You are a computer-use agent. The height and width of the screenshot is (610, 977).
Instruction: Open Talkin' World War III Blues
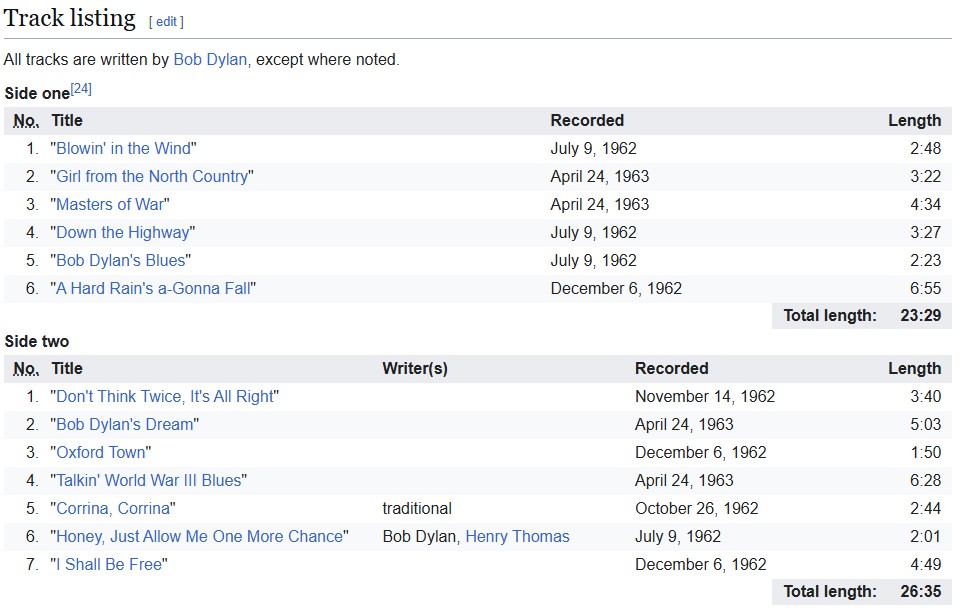(149, 480)
